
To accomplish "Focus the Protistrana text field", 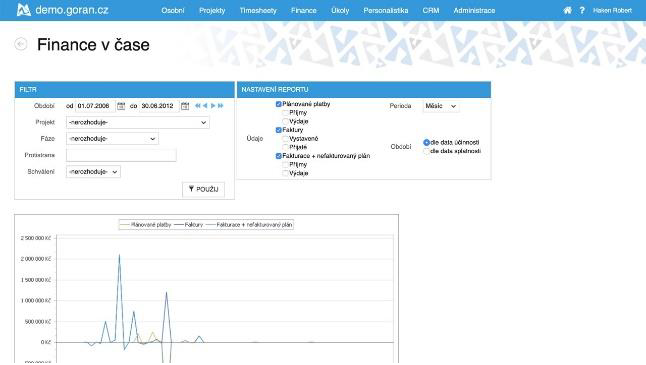I will (121, 155).
